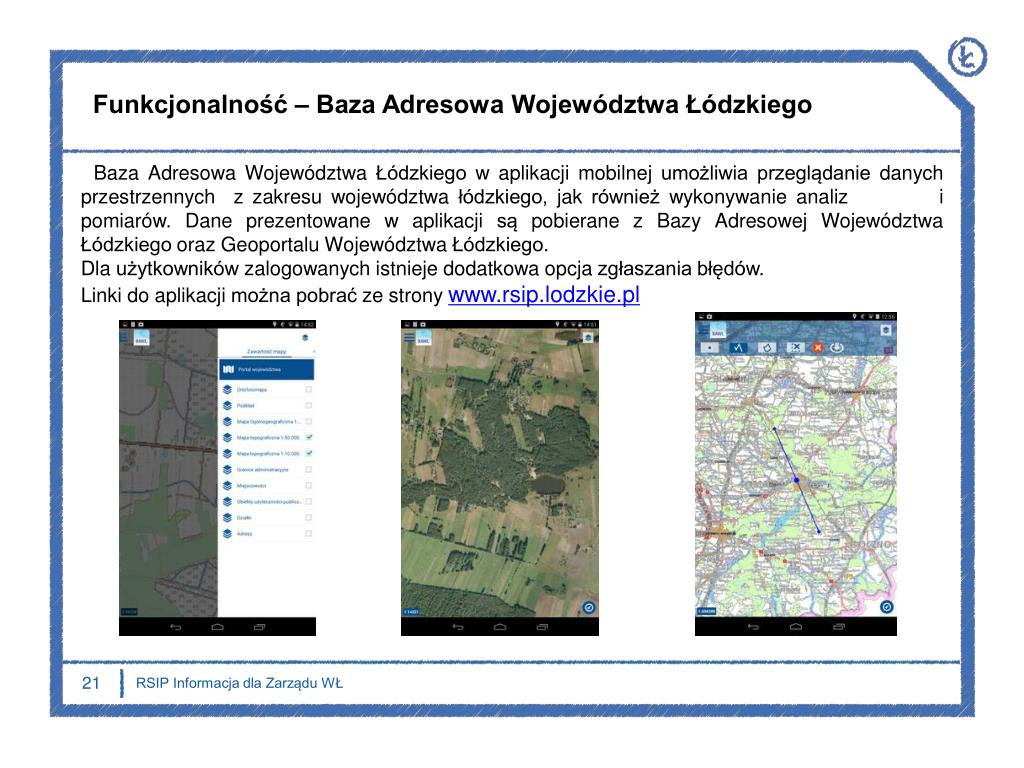
Task: Enable the Działki layer checkbox
Action: coord(309,517)
